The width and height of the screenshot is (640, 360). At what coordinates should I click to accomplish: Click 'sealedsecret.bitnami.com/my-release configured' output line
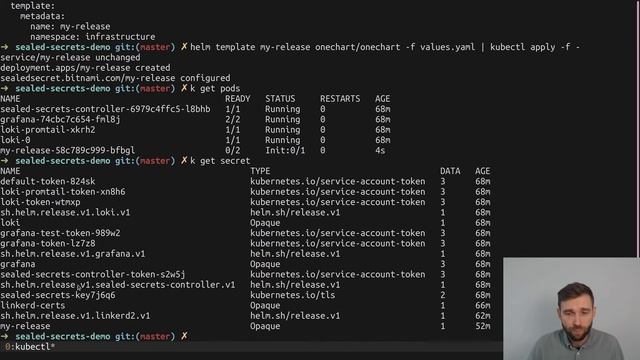point(115,78)
